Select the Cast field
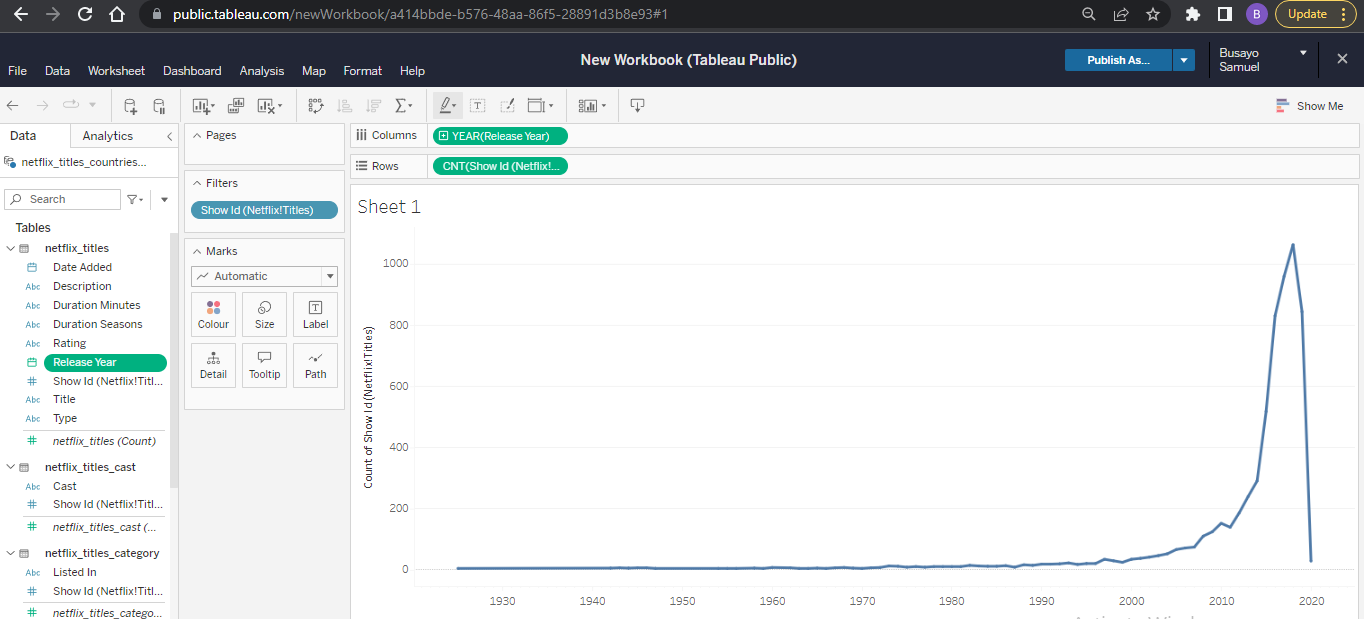The height and width of the screenshot is (619, 1364). tap(64, 486)
